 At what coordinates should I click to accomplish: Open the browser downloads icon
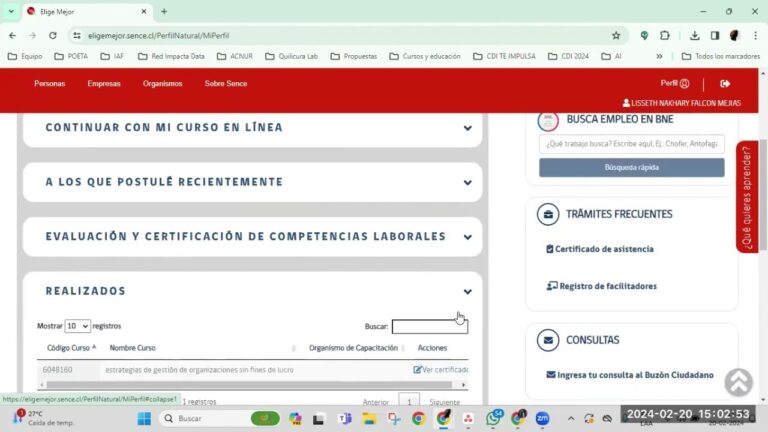coord(695,35)
